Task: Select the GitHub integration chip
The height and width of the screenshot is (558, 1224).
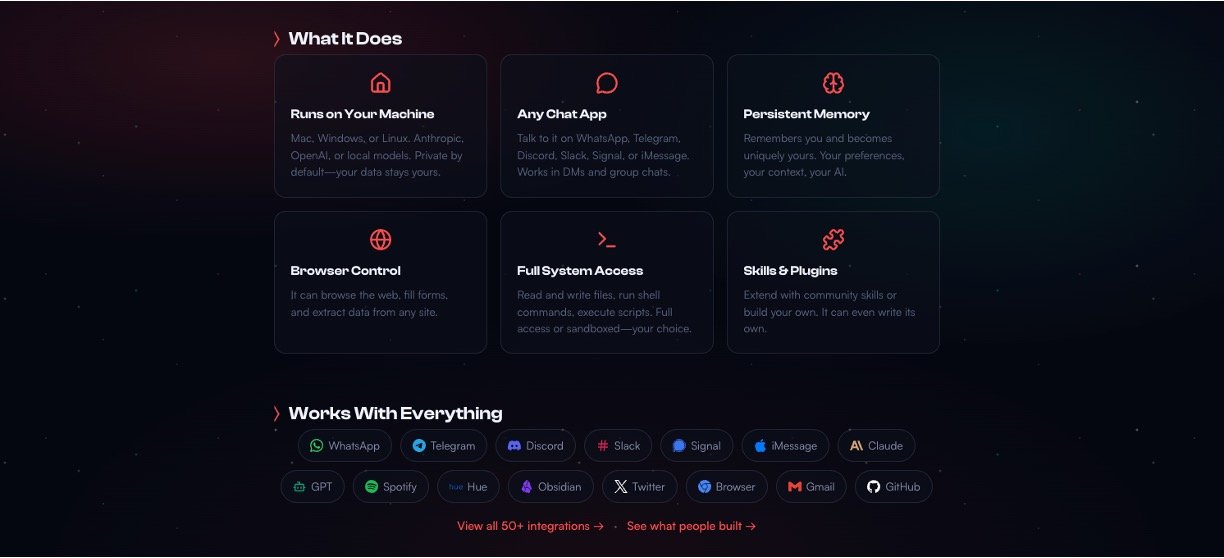Action: tap(893, 487)
